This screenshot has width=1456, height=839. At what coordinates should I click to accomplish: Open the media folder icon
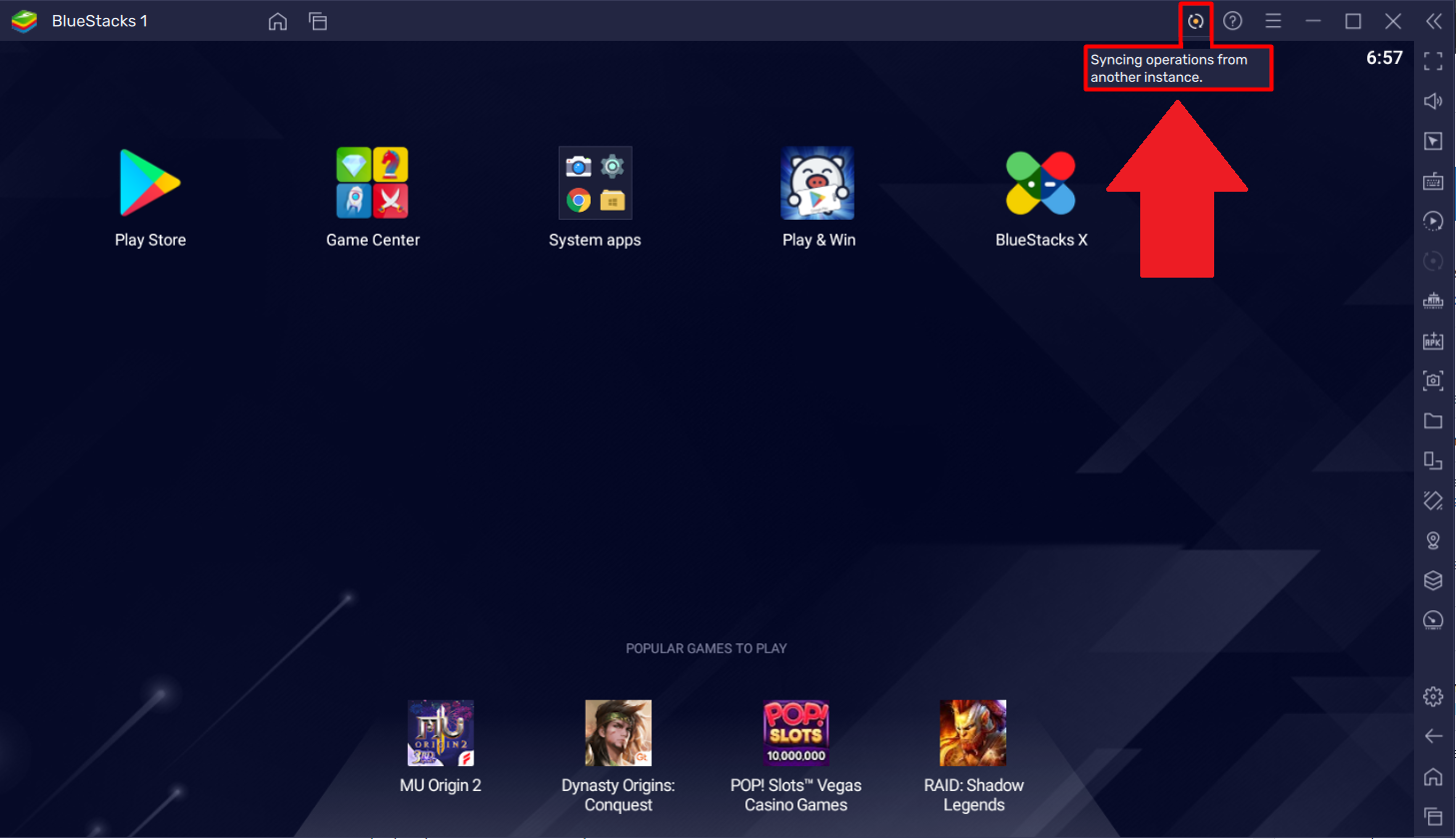coord(1433,420)
